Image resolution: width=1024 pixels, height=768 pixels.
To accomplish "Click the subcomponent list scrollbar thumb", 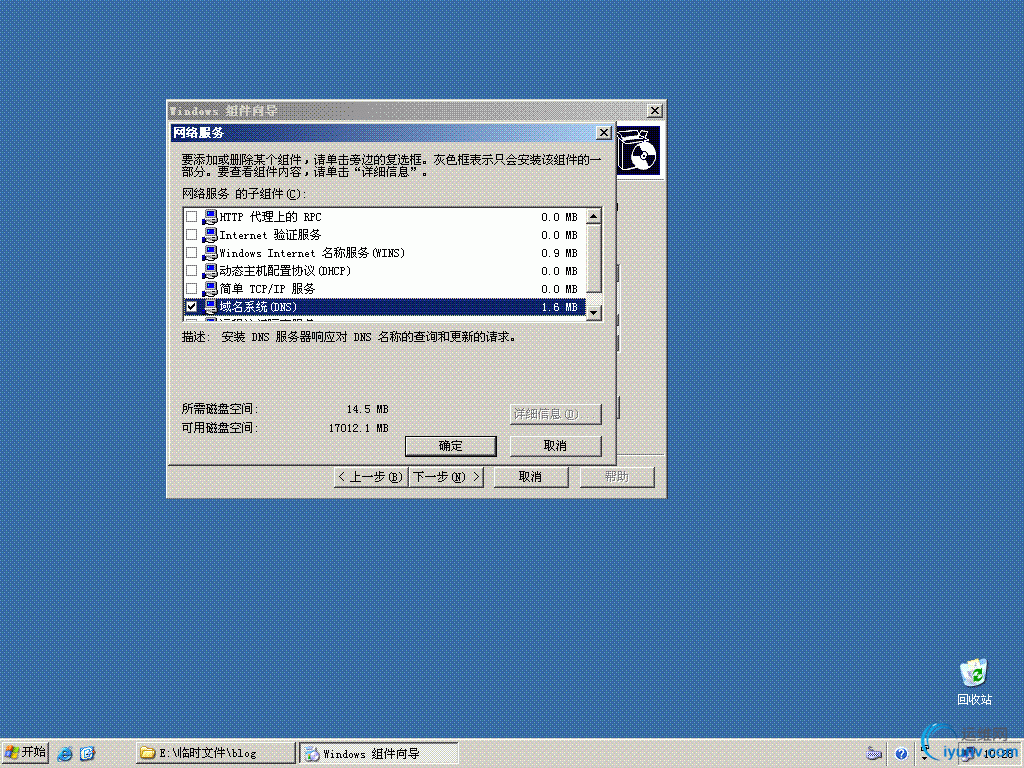I will coord(594,259).
